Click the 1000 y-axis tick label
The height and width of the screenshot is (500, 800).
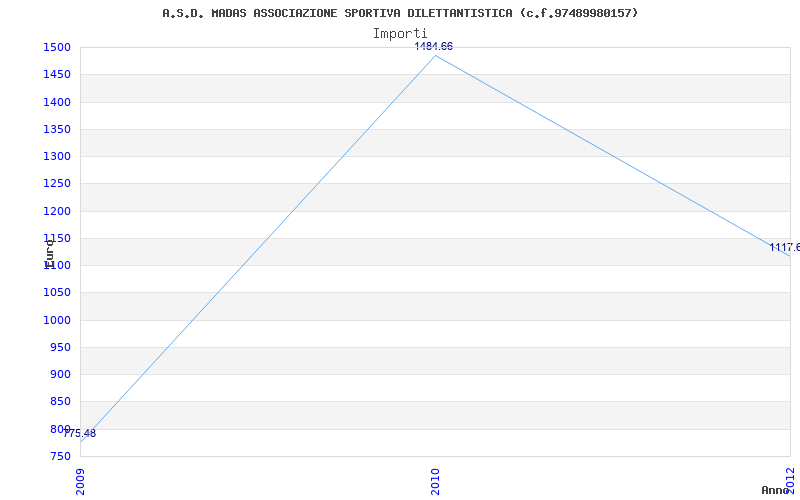click(56, 320)
